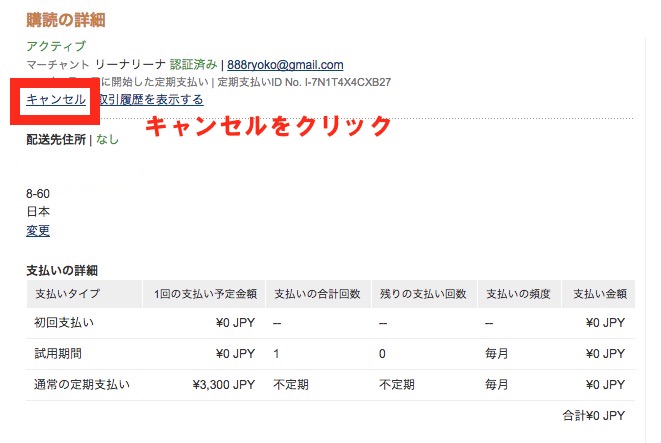Click the アクティブ status text
The height and width of the screenshot is (443, 661).
56,47
